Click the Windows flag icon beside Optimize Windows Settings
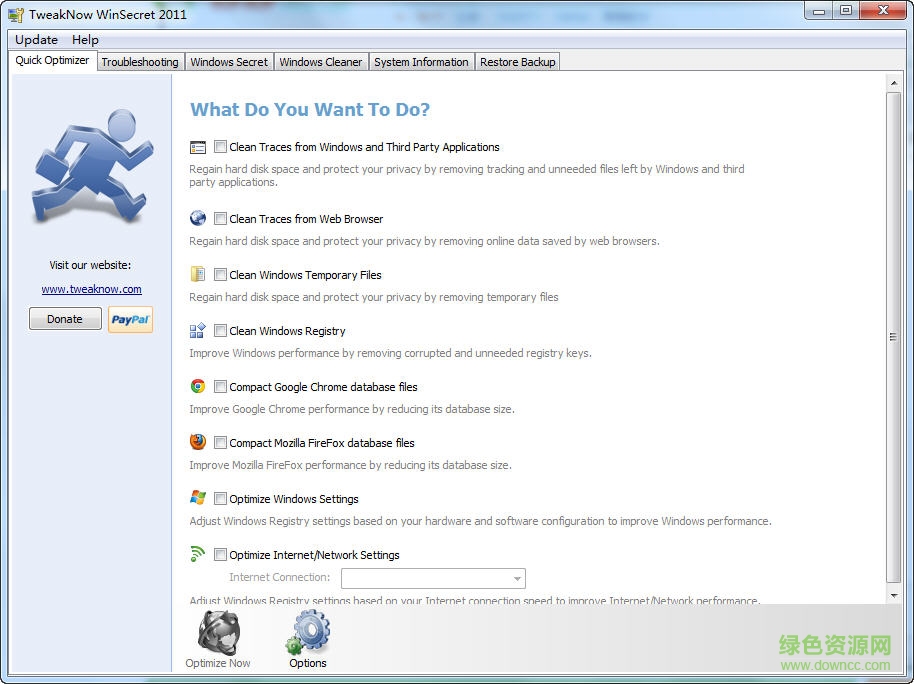This screenshot has width=914, height=684. click(198, 499)
